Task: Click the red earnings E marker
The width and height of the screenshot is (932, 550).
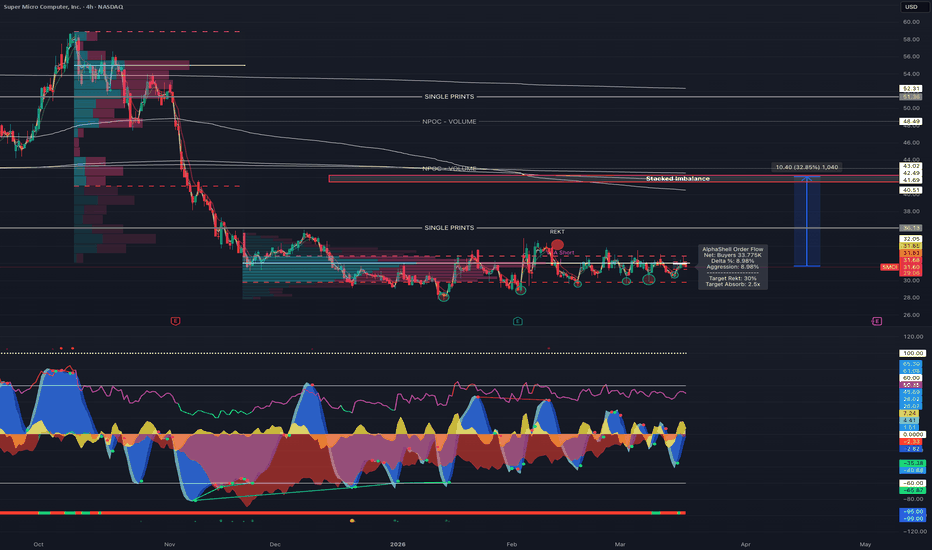Action: coord(175,320)
